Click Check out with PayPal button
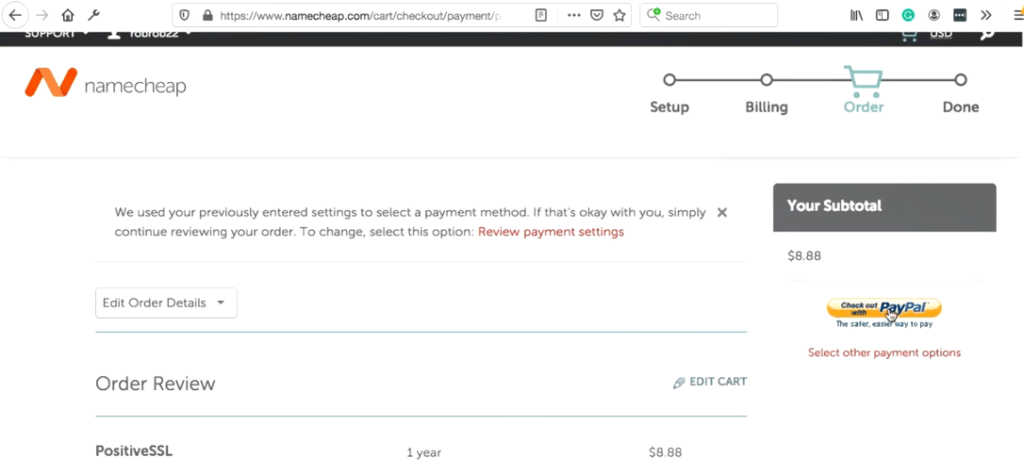This screenshot has height=474, width=1024. pos(884,308)
